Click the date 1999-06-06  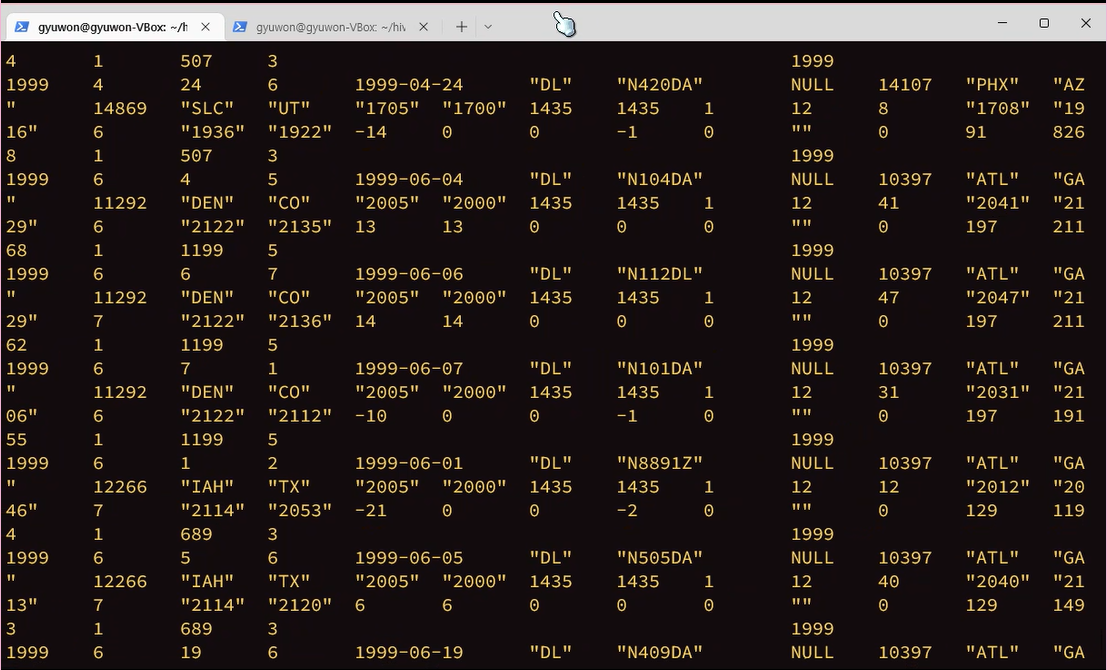point(409,274)
